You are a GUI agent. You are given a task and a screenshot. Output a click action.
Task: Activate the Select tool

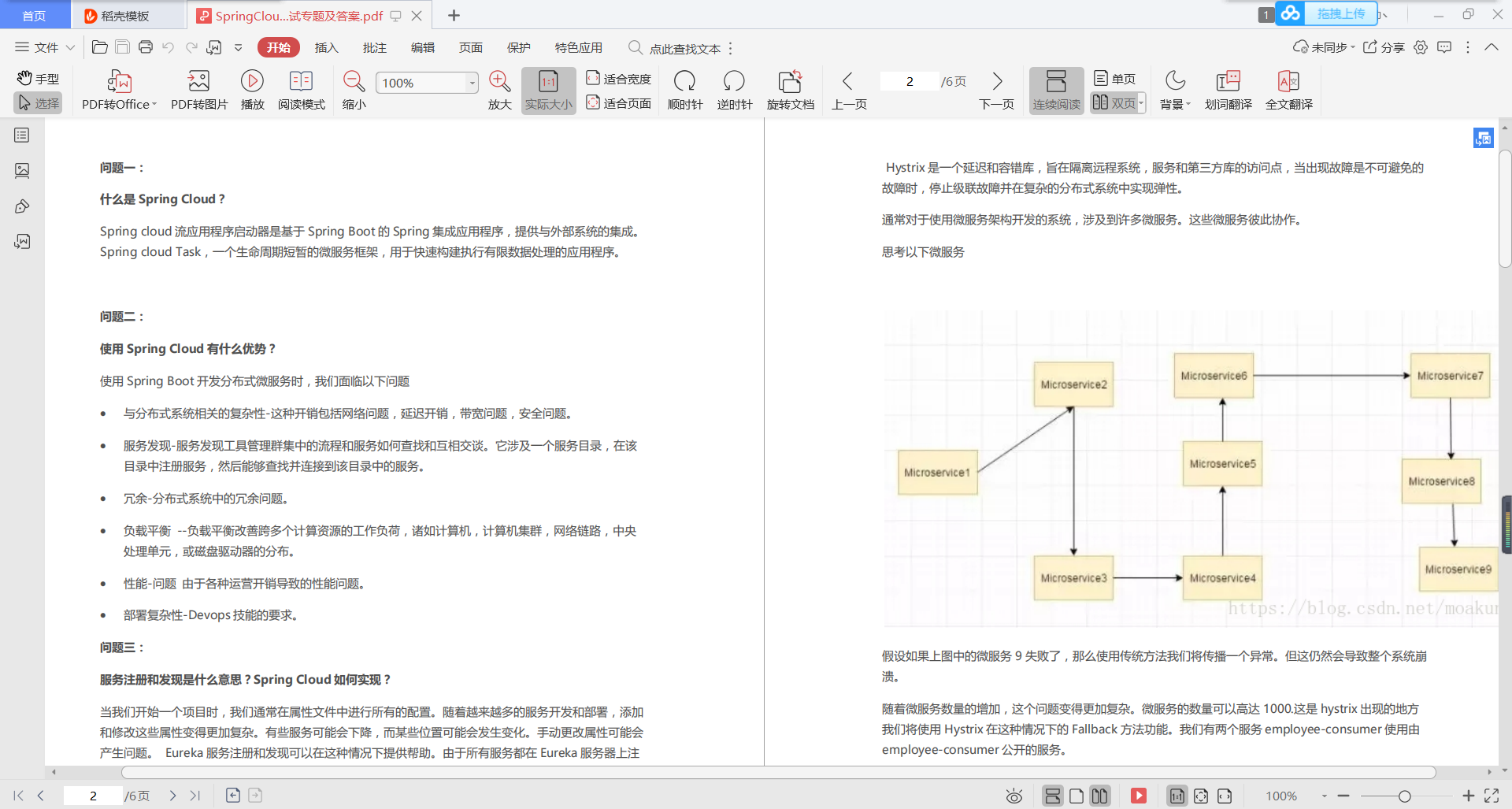(x=38, y=103)
